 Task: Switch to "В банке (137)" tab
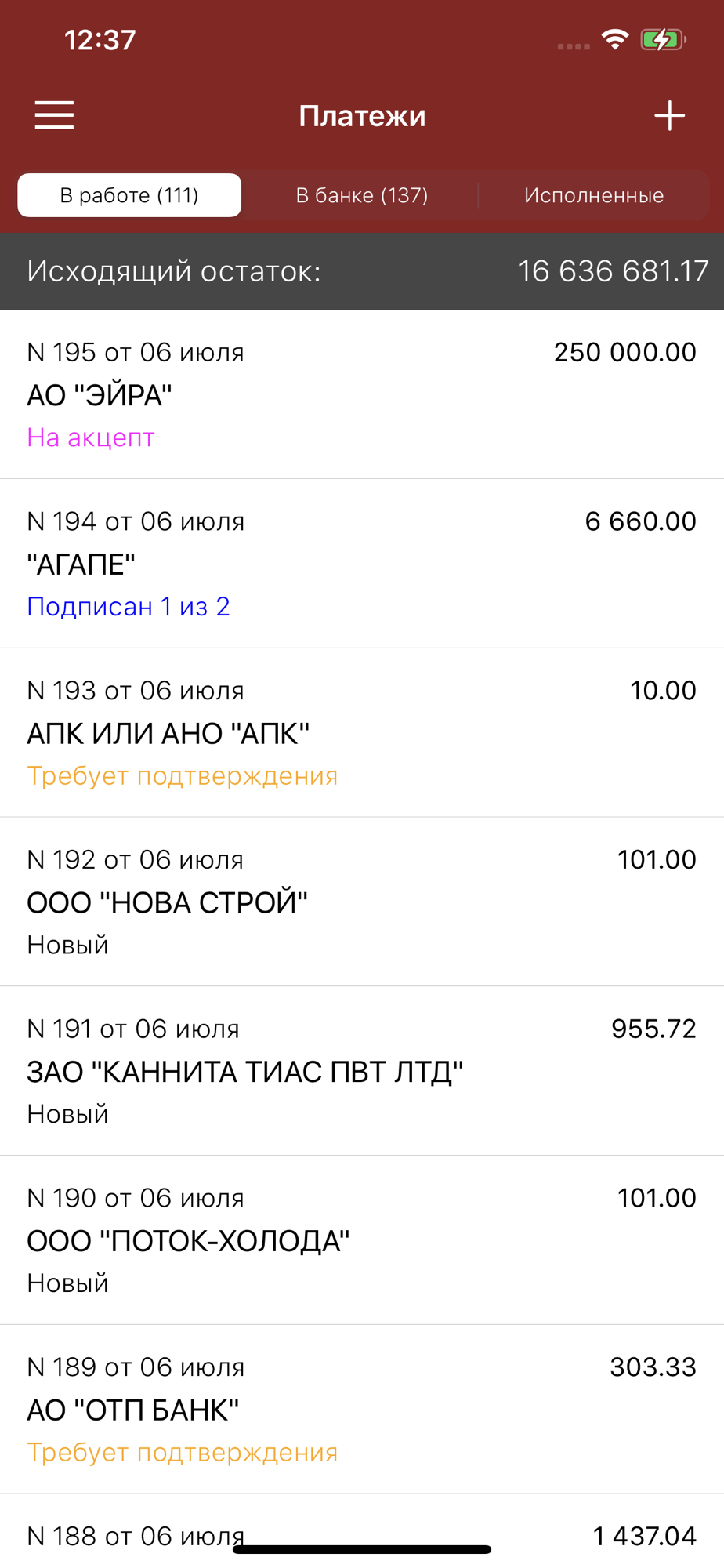[x=361, y=195]
